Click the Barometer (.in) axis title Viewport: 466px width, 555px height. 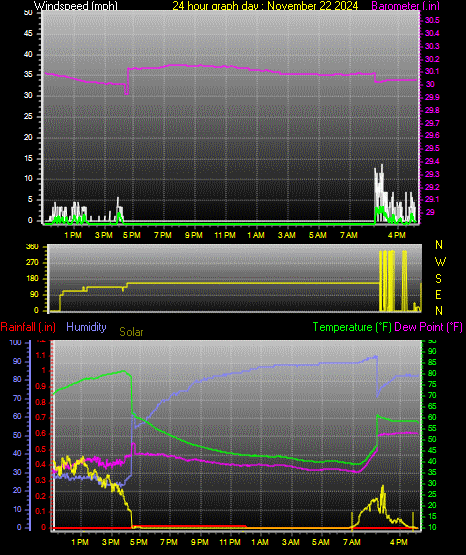click(x=405, y=6)
